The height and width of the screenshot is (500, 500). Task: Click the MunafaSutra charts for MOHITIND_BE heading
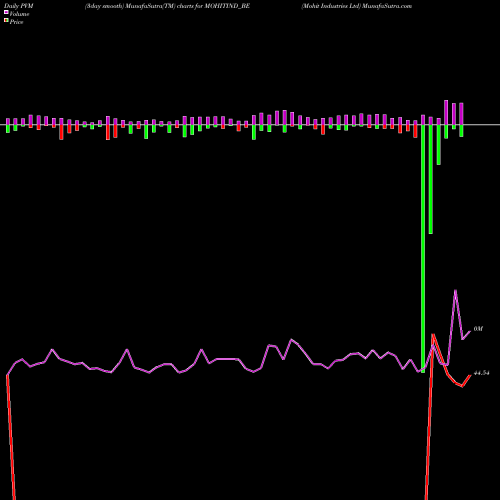click(167, 6)
